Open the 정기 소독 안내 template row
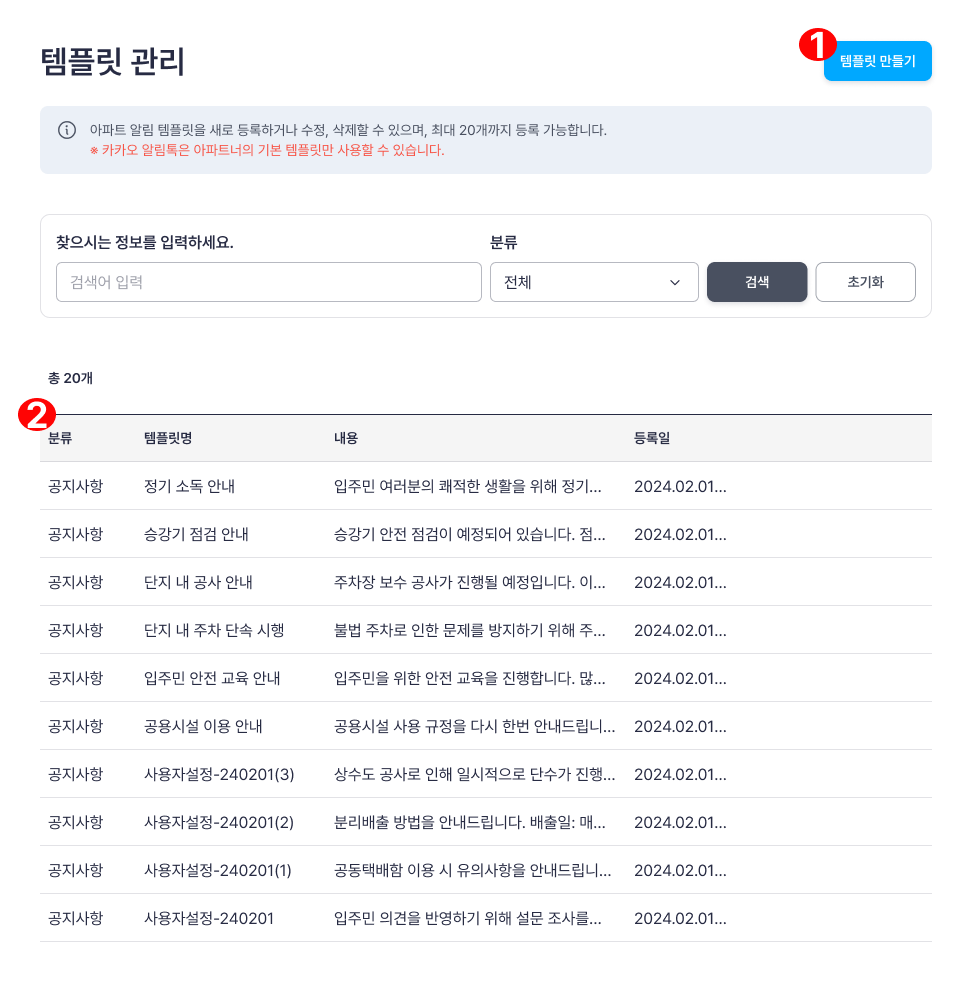Screen dimensions: 972x982 pyautogui.click(x=486, y=486)
